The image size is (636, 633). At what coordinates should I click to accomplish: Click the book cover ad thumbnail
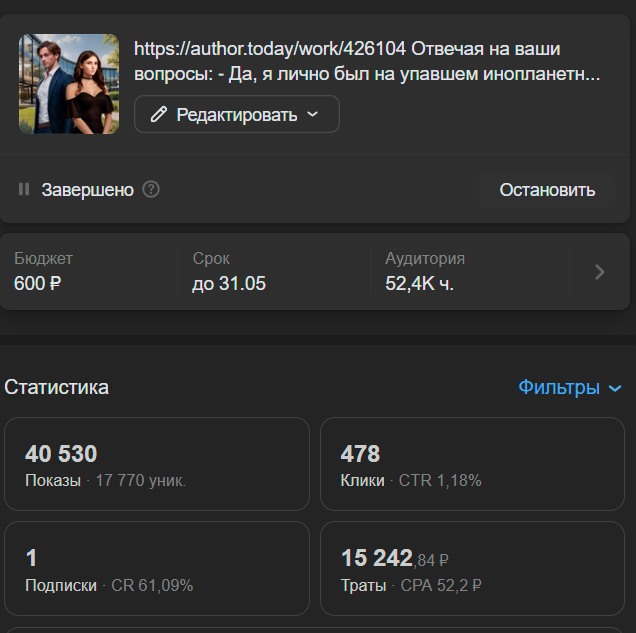point(69,84)
